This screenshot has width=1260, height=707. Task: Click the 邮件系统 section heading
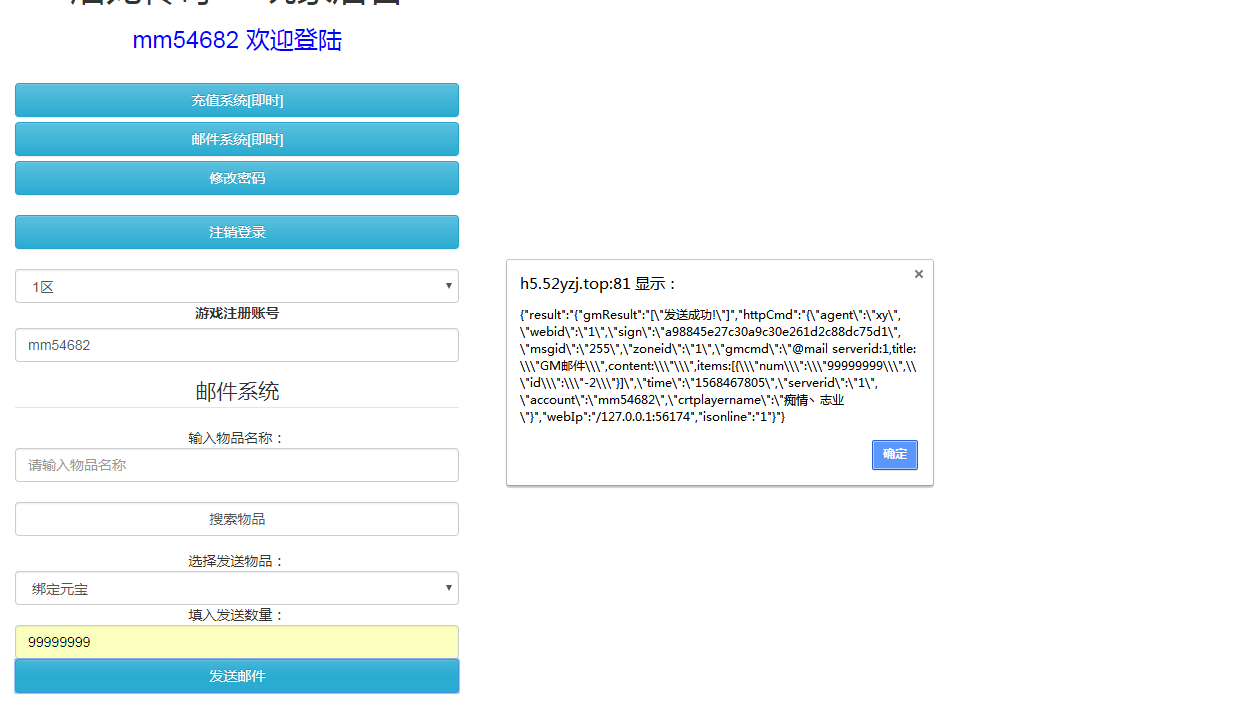point(236,391)
